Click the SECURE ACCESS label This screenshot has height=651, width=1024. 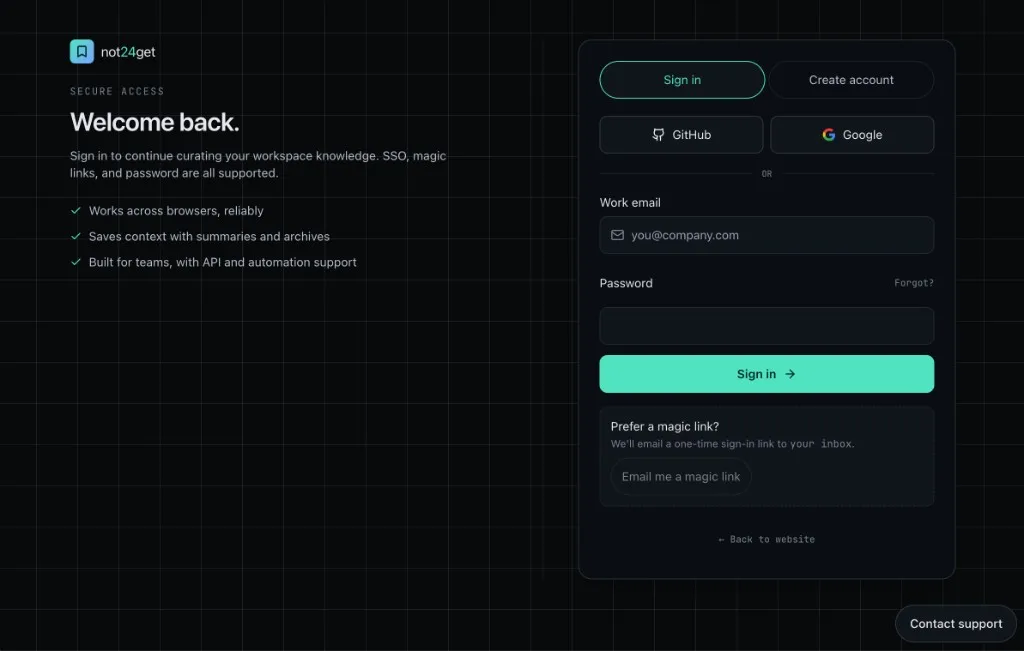[117, 91]
